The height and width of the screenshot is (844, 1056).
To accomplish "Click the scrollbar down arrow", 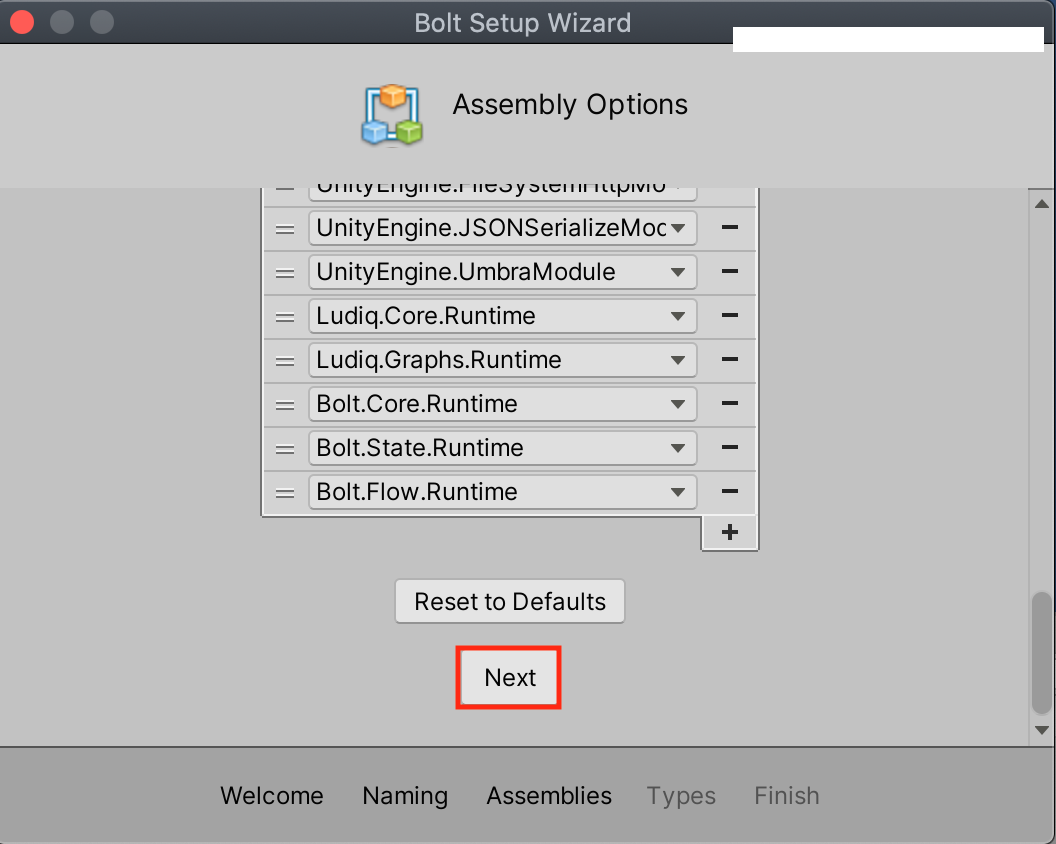I will point(1040,729).
